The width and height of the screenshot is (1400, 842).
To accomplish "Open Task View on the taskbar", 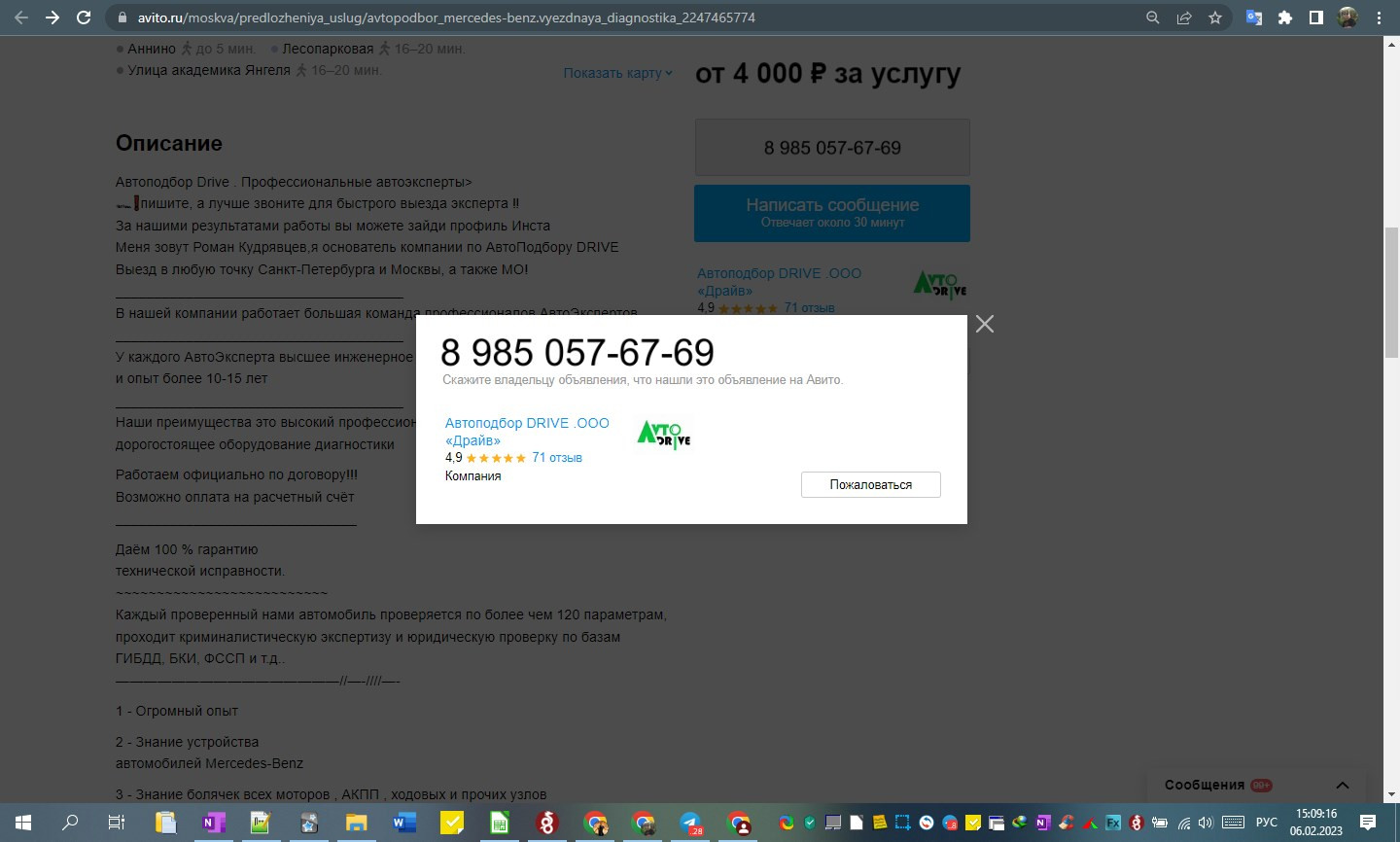I will 117,823.
